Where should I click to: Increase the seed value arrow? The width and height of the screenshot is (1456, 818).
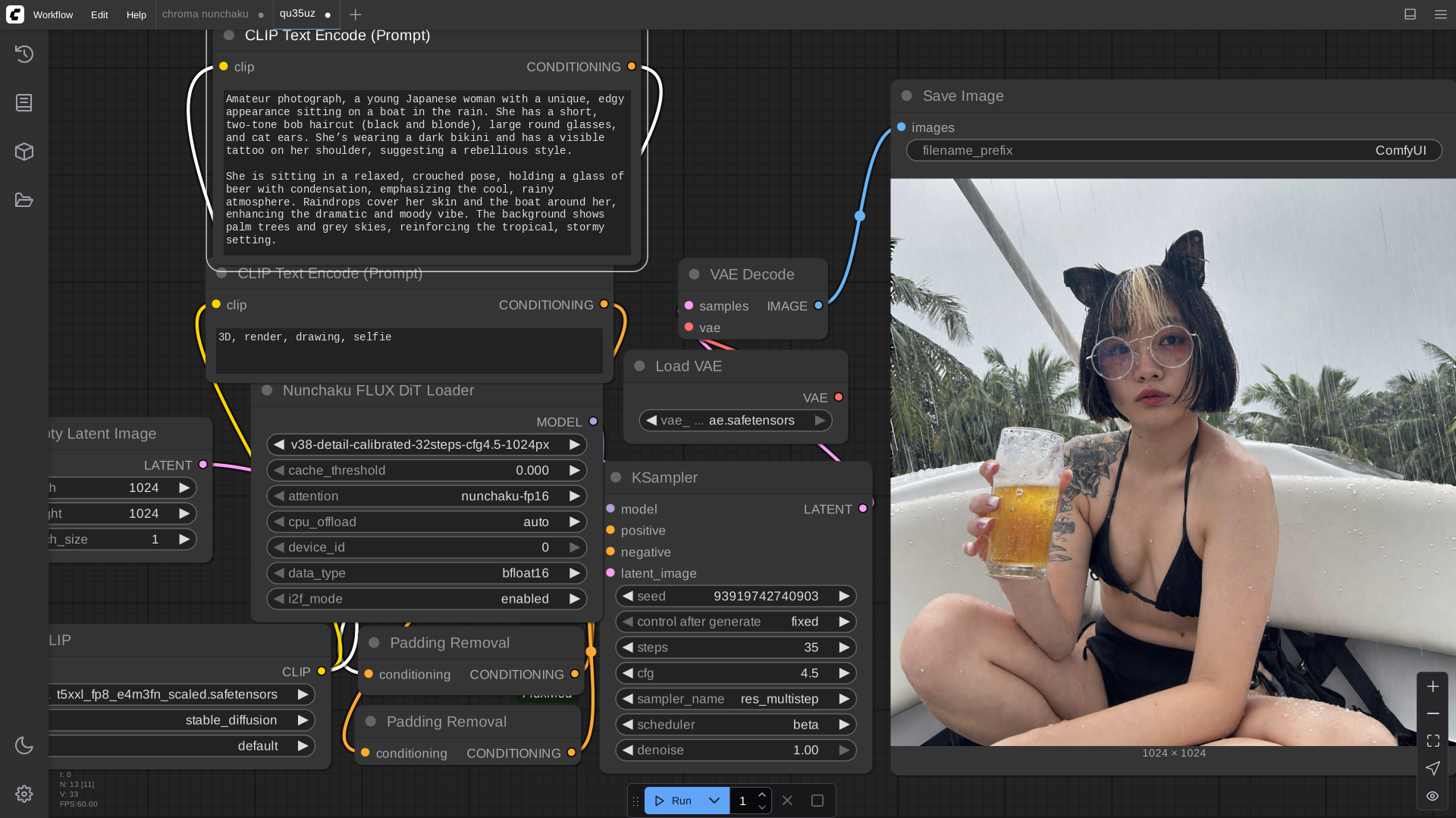tap(844, 596)
